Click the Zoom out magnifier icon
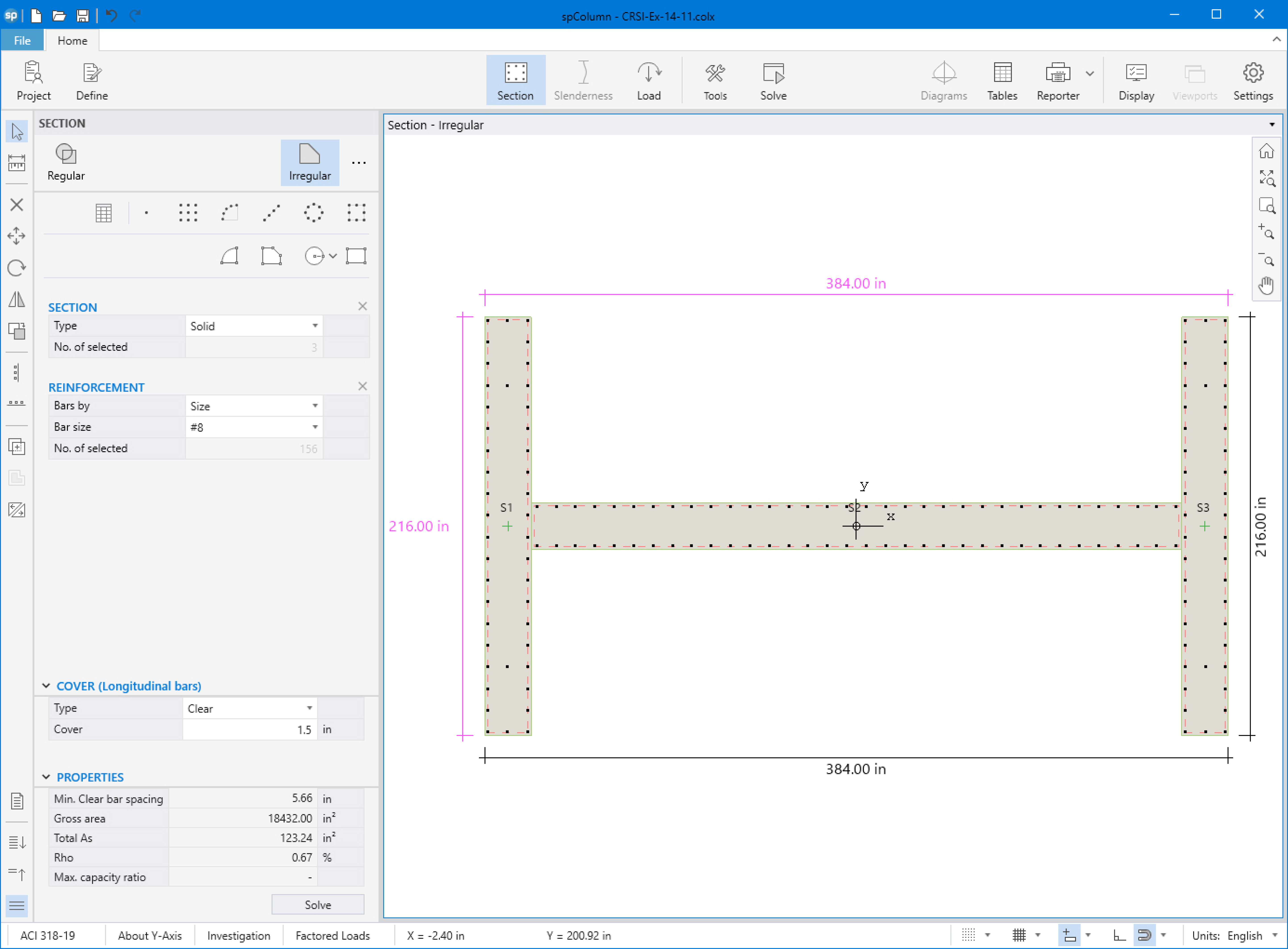This screenshot has height=949, width=1288. click(x=1266, y=259)
